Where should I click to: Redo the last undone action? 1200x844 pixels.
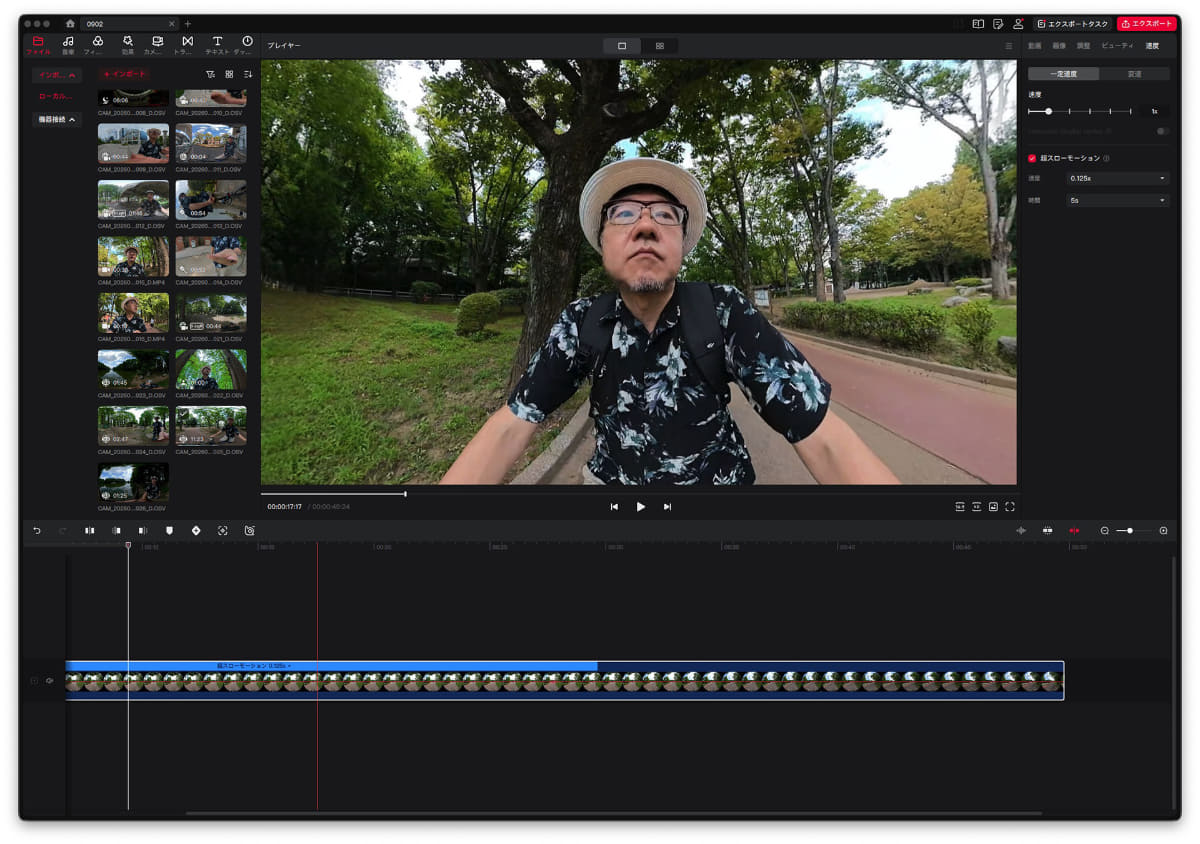[x=63, y=530]
